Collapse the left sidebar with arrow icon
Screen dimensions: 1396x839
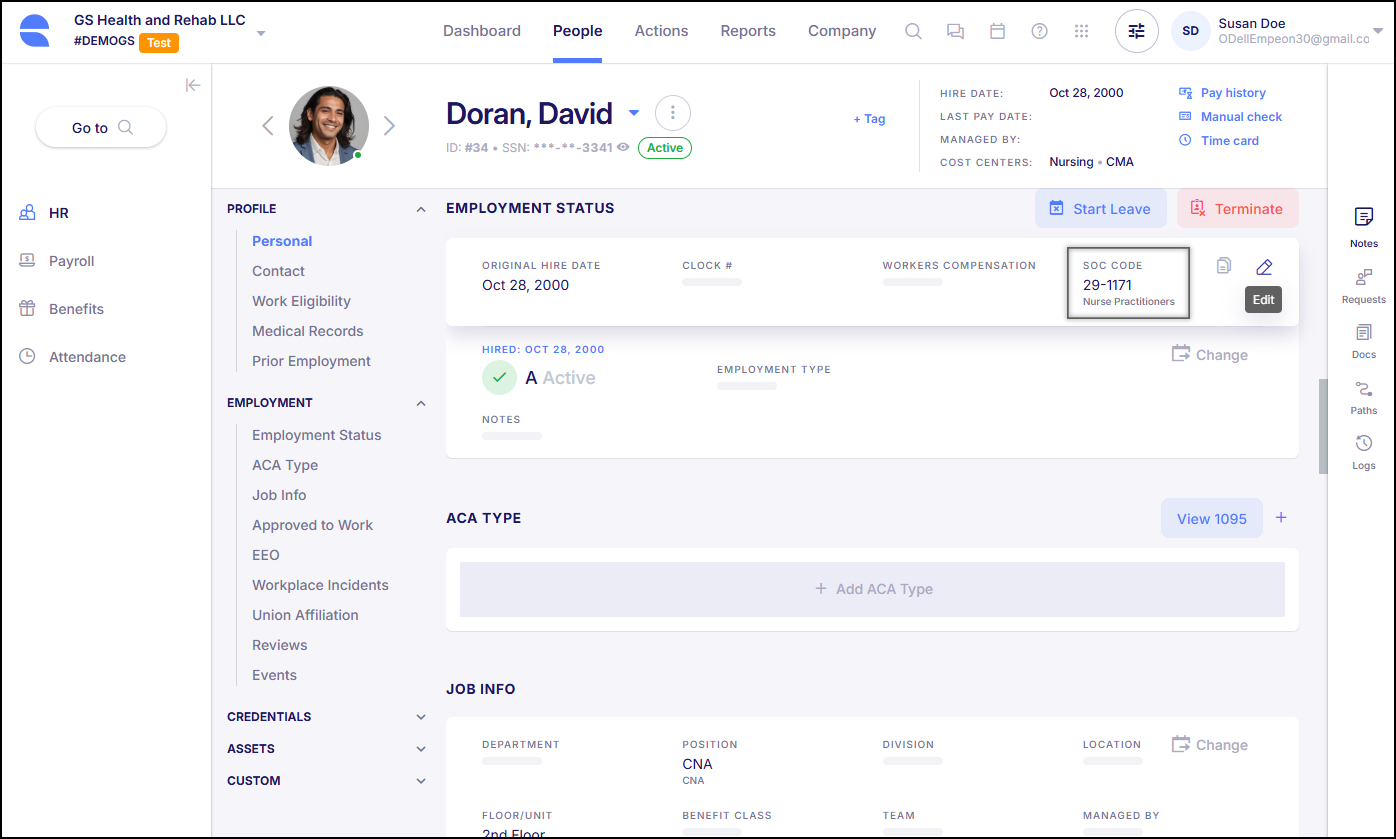pos(193,85)
